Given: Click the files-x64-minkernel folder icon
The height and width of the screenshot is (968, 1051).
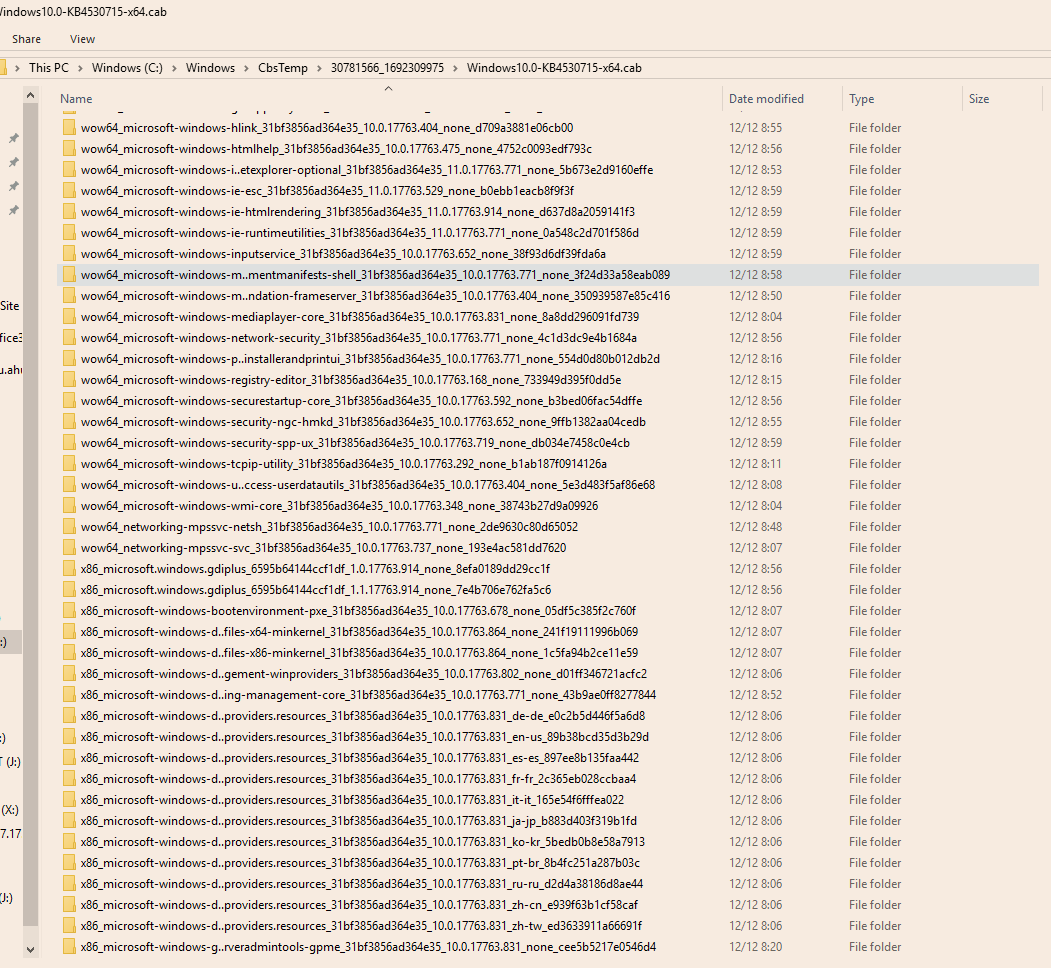Looking at the screenshot, I should pyautogui.click(x=68, y=631).
